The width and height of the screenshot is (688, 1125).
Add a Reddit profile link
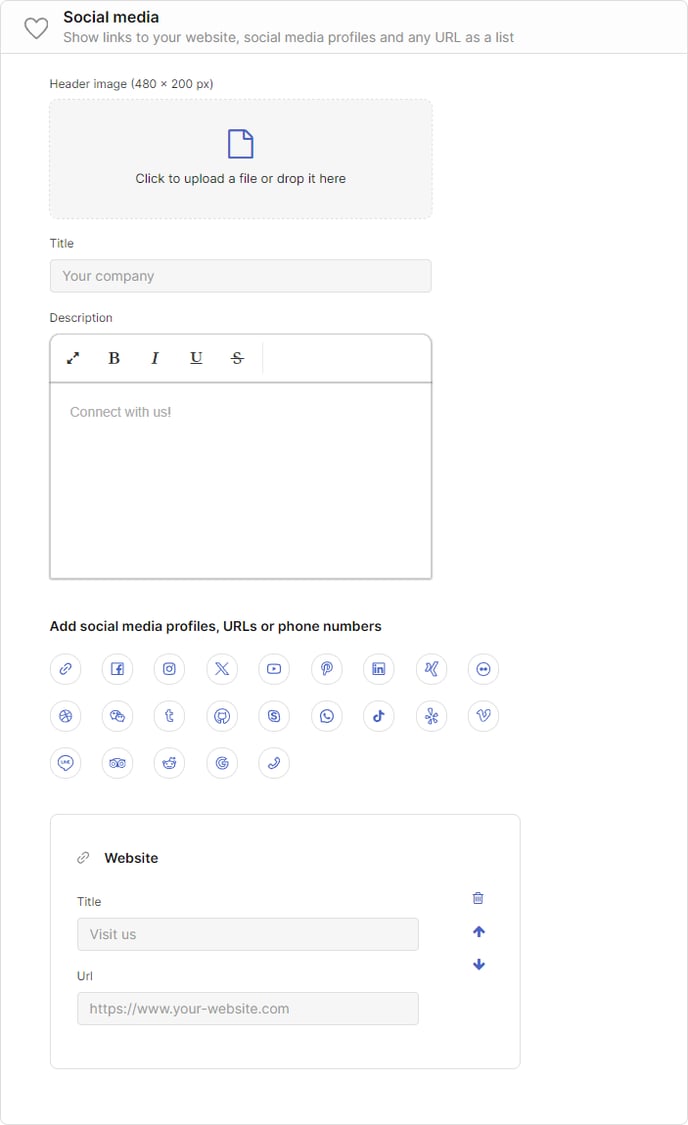(169, 763)
